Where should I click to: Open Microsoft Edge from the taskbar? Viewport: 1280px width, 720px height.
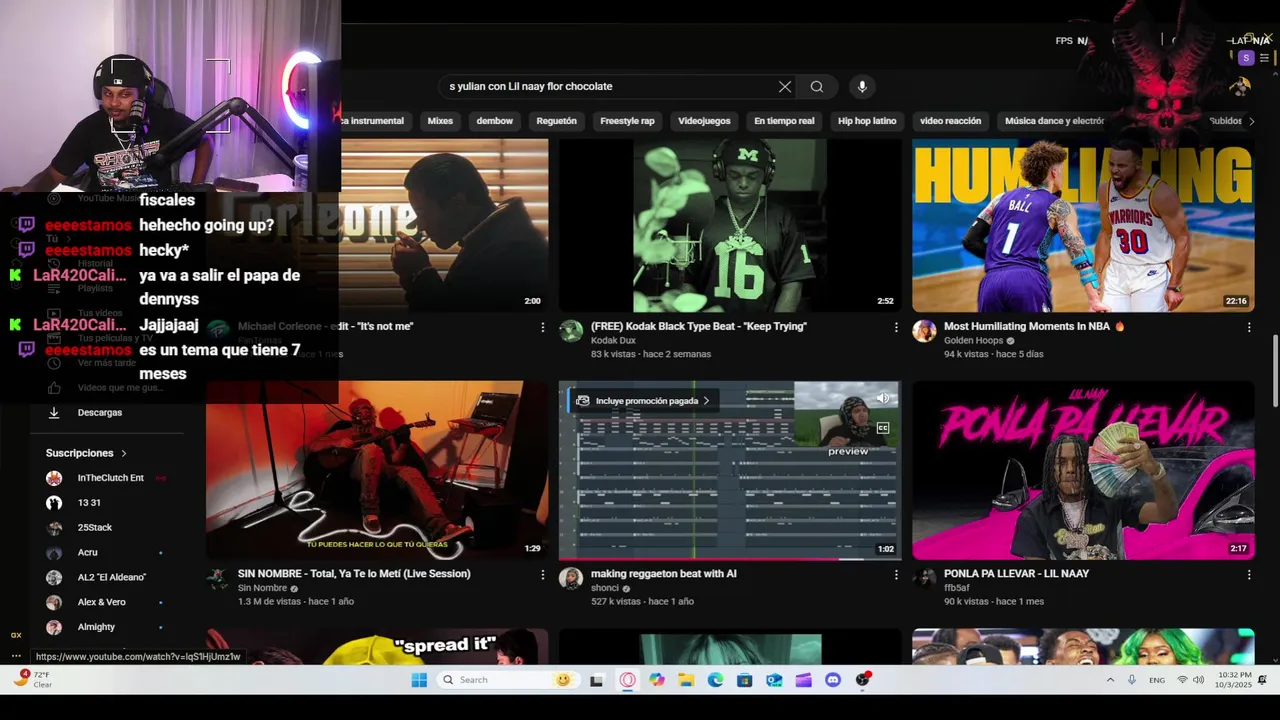(x=715, y=680)
